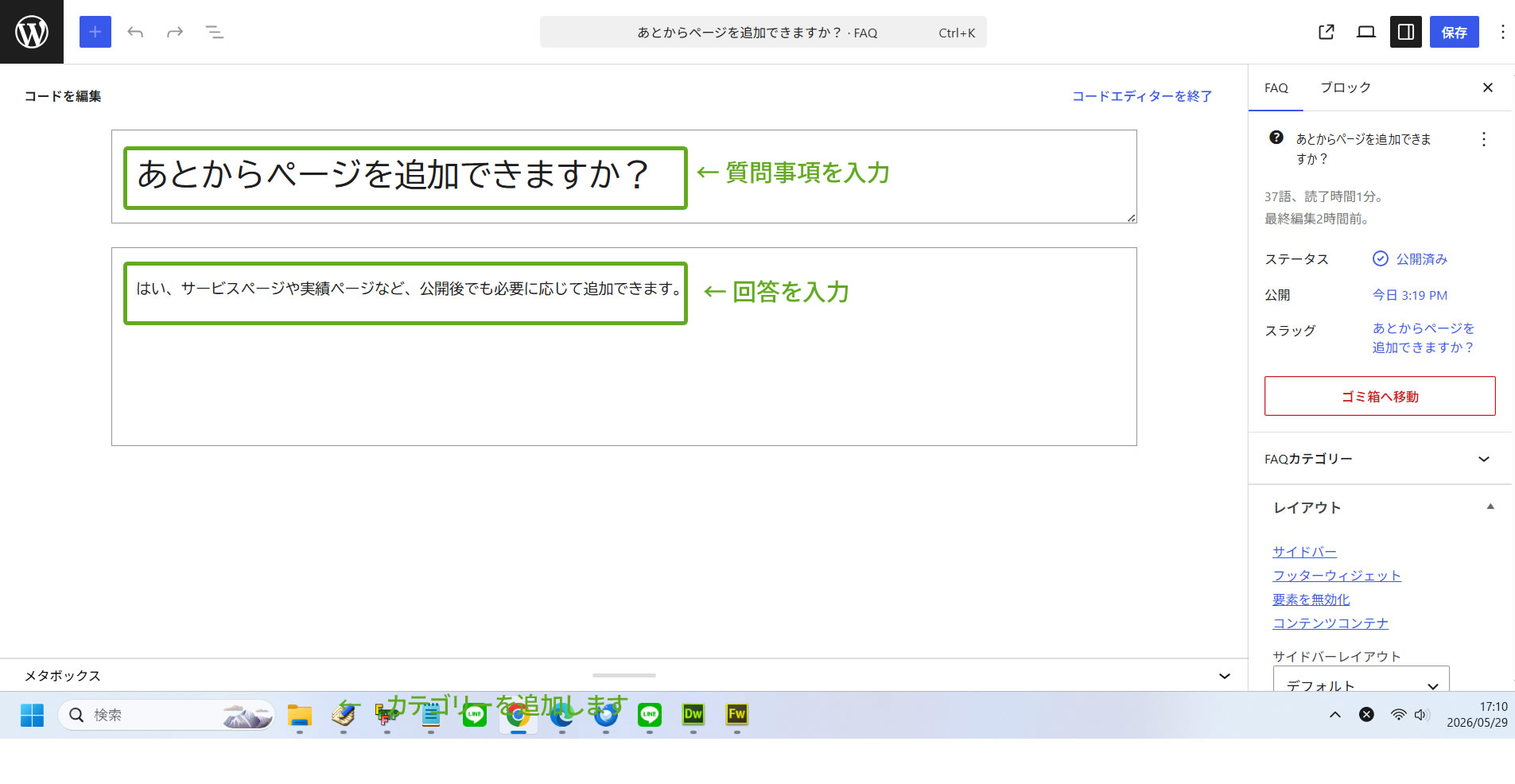Edit the publish date 今日 3:19 PM

coord(1410,295)
